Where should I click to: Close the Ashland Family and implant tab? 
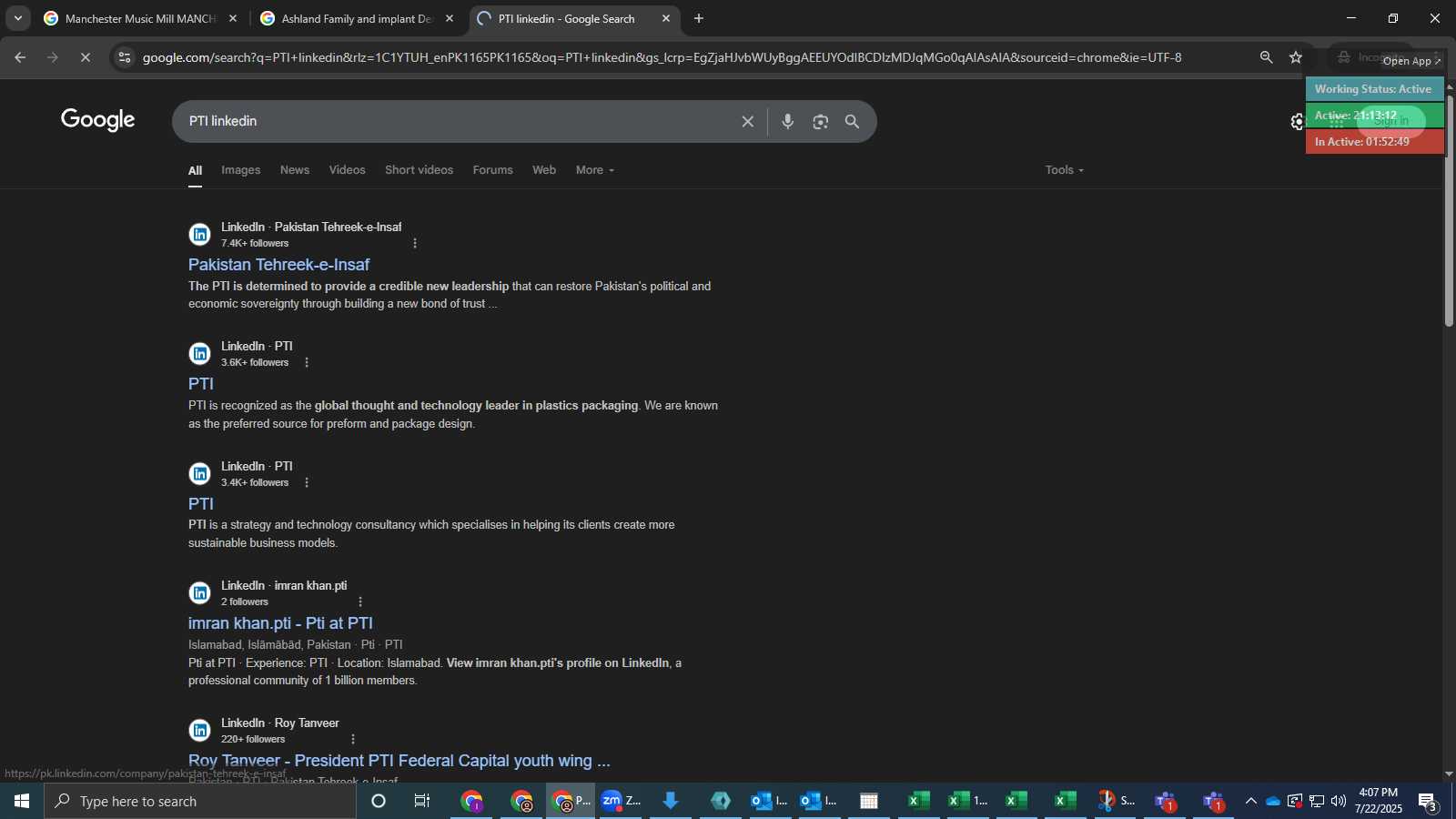[450, 18]
